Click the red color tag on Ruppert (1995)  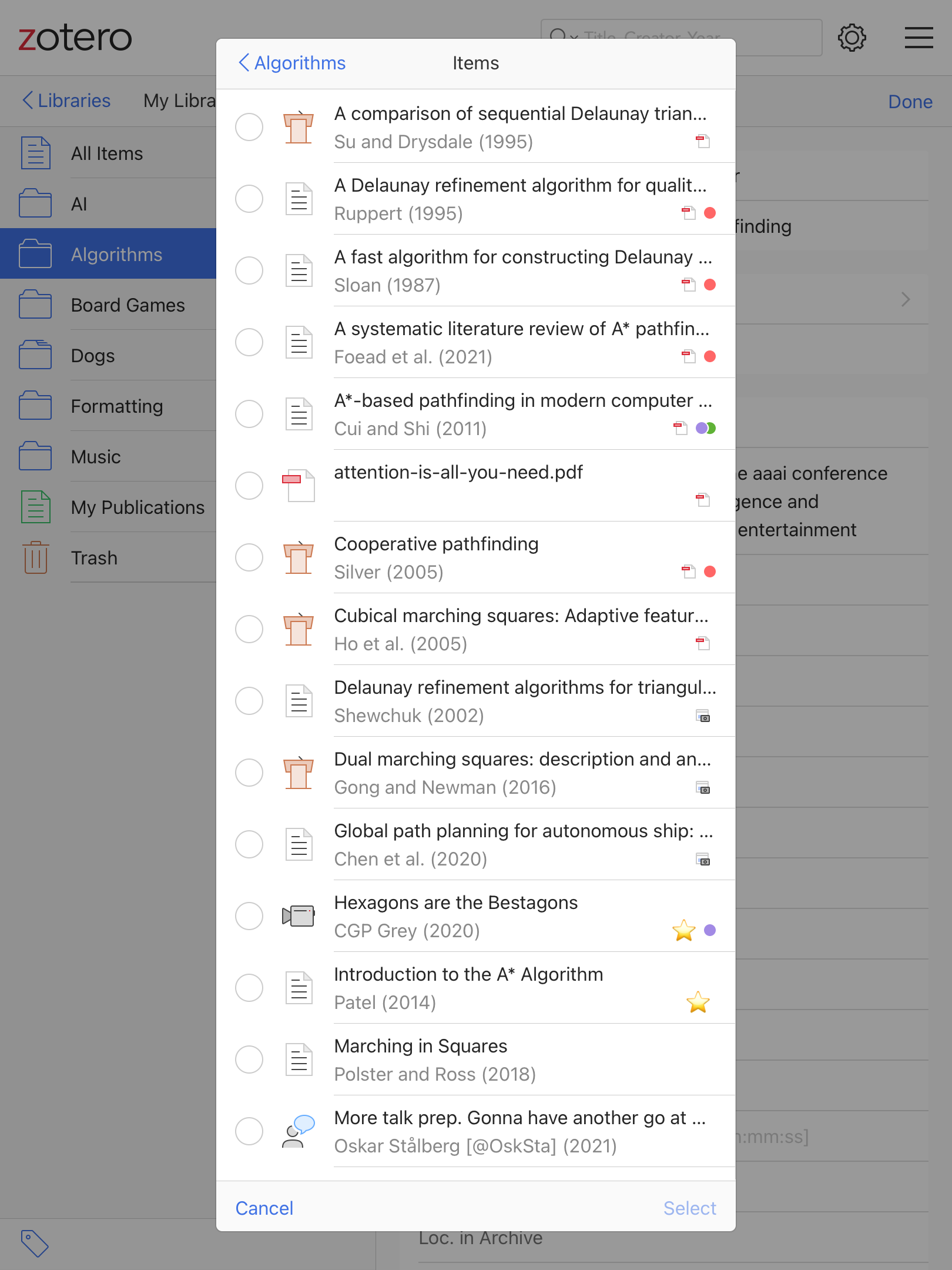coord(710,213)
